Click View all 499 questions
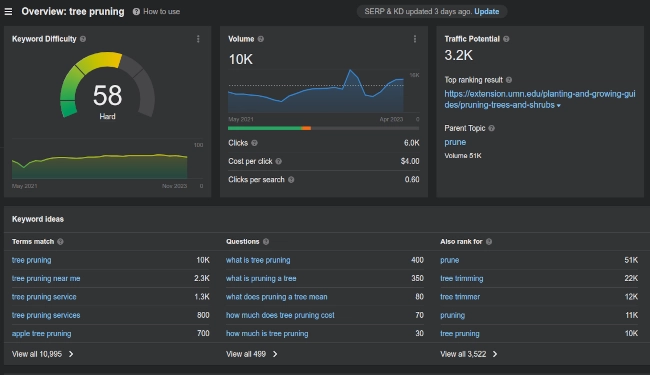This screenshot has height=375, width=650. click(246, 354)
